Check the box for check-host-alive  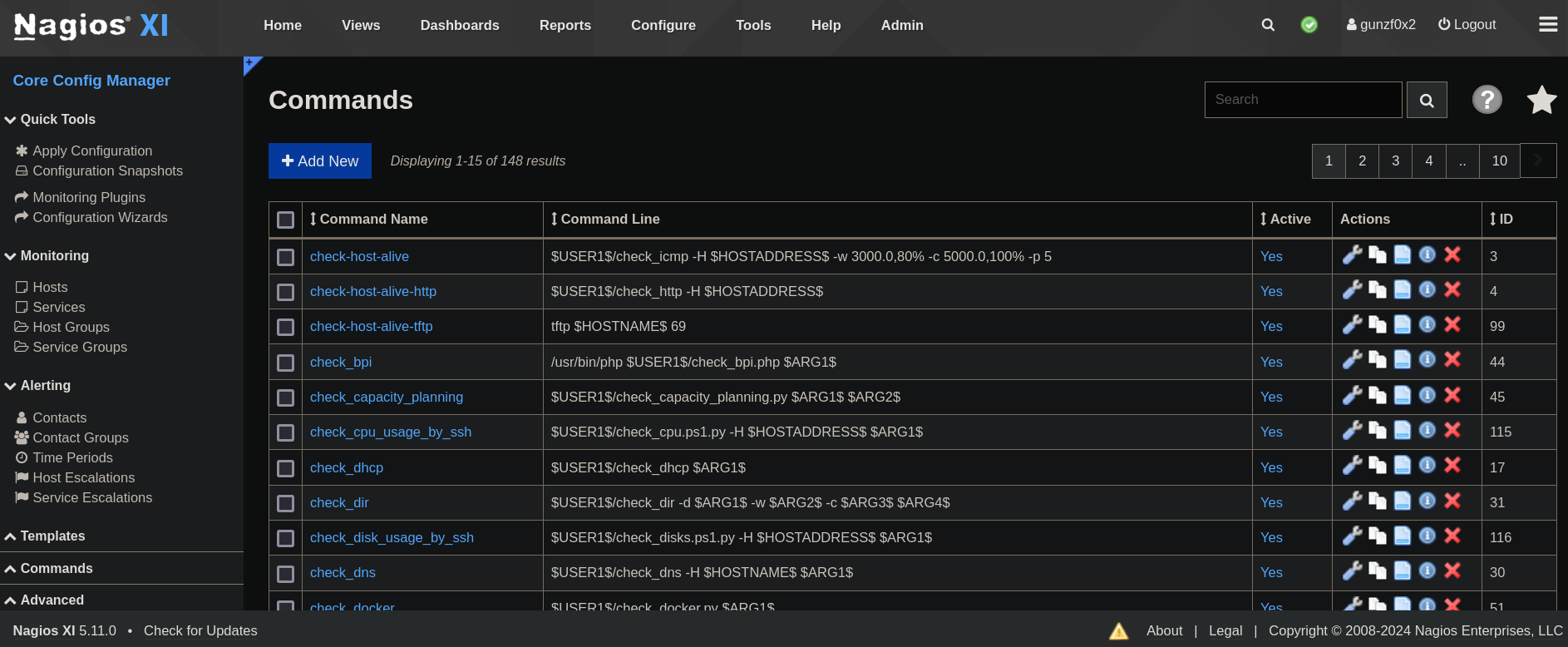(x=285, y=257)
